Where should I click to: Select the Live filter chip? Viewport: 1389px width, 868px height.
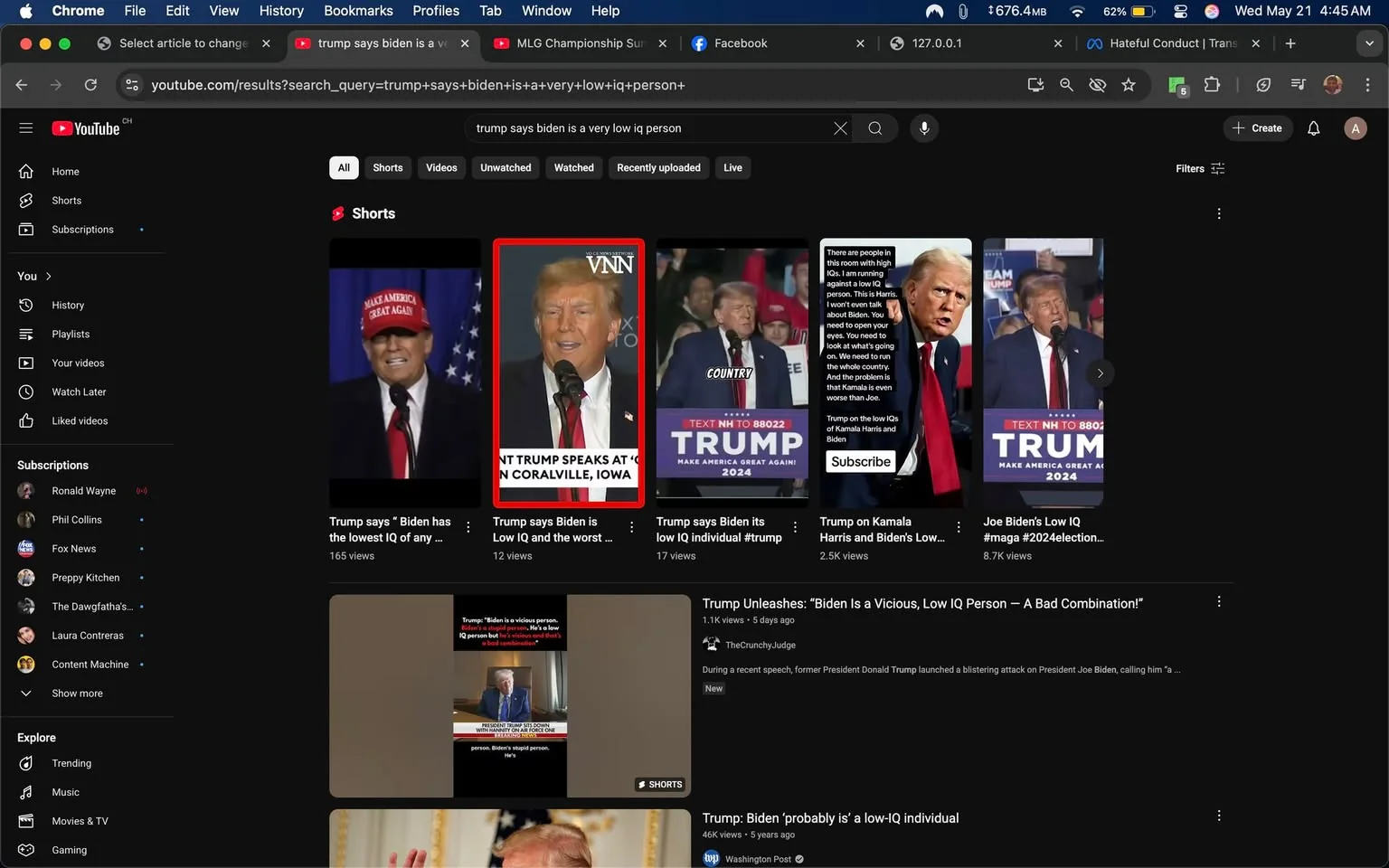click(732, 167)
